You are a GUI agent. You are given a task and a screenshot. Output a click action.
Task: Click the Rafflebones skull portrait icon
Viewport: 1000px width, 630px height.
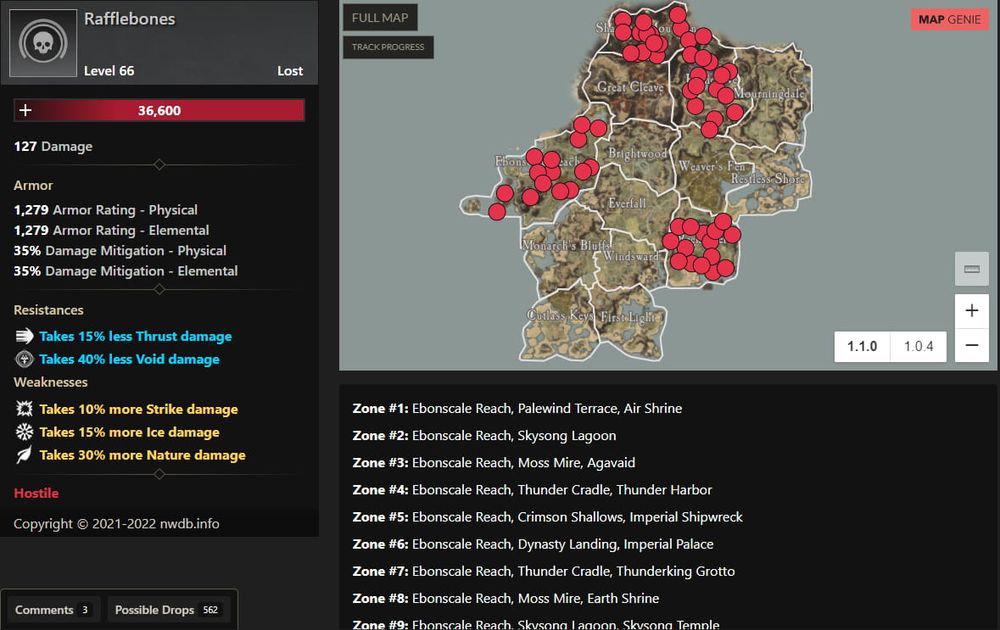[43, 43]
